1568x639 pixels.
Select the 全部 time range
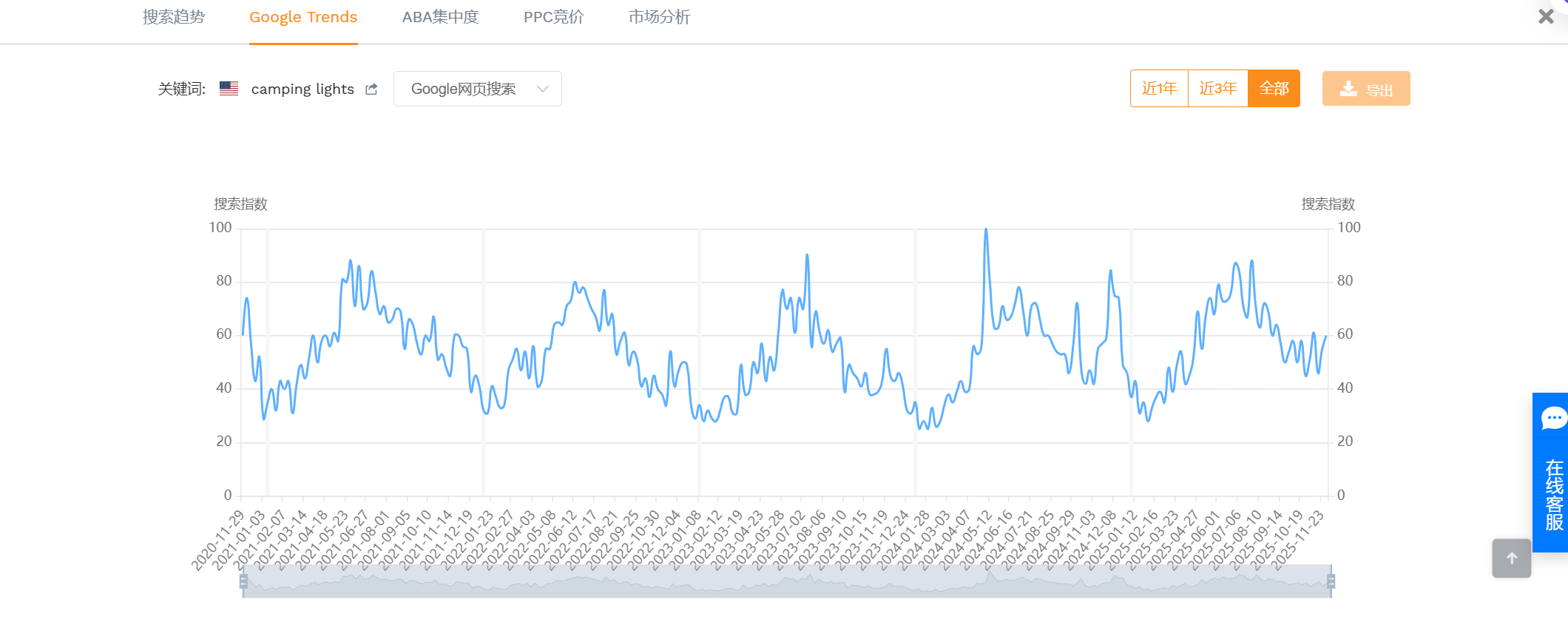[1274, 89]
